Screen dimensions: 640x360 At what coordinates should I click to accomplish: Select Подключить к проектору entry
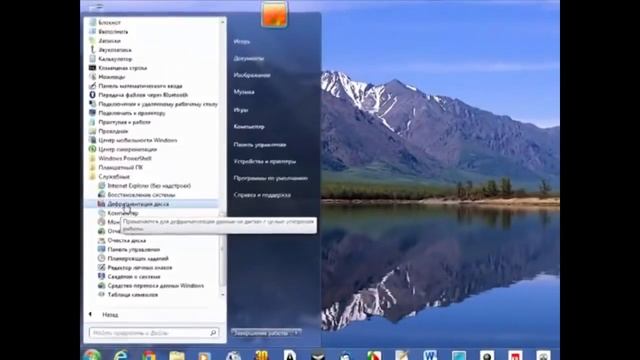132,113
